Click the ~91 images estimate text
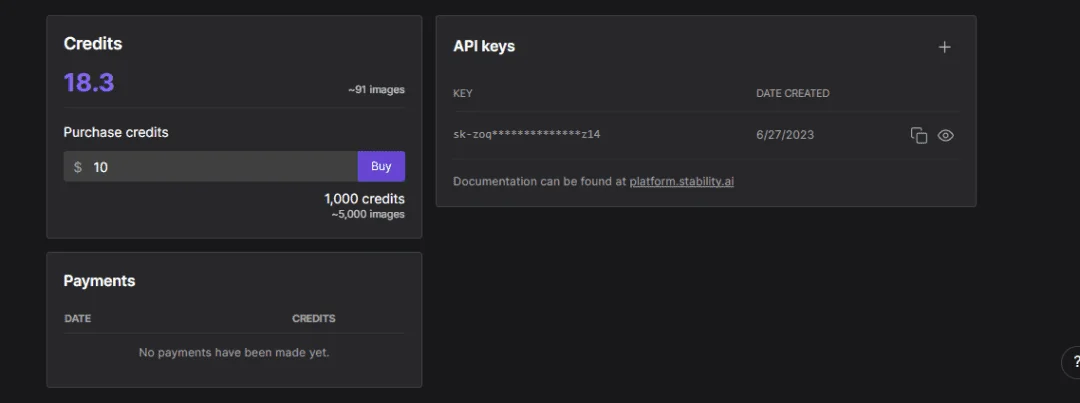This screenshot has width=1080, height=403. coord(376,90)
